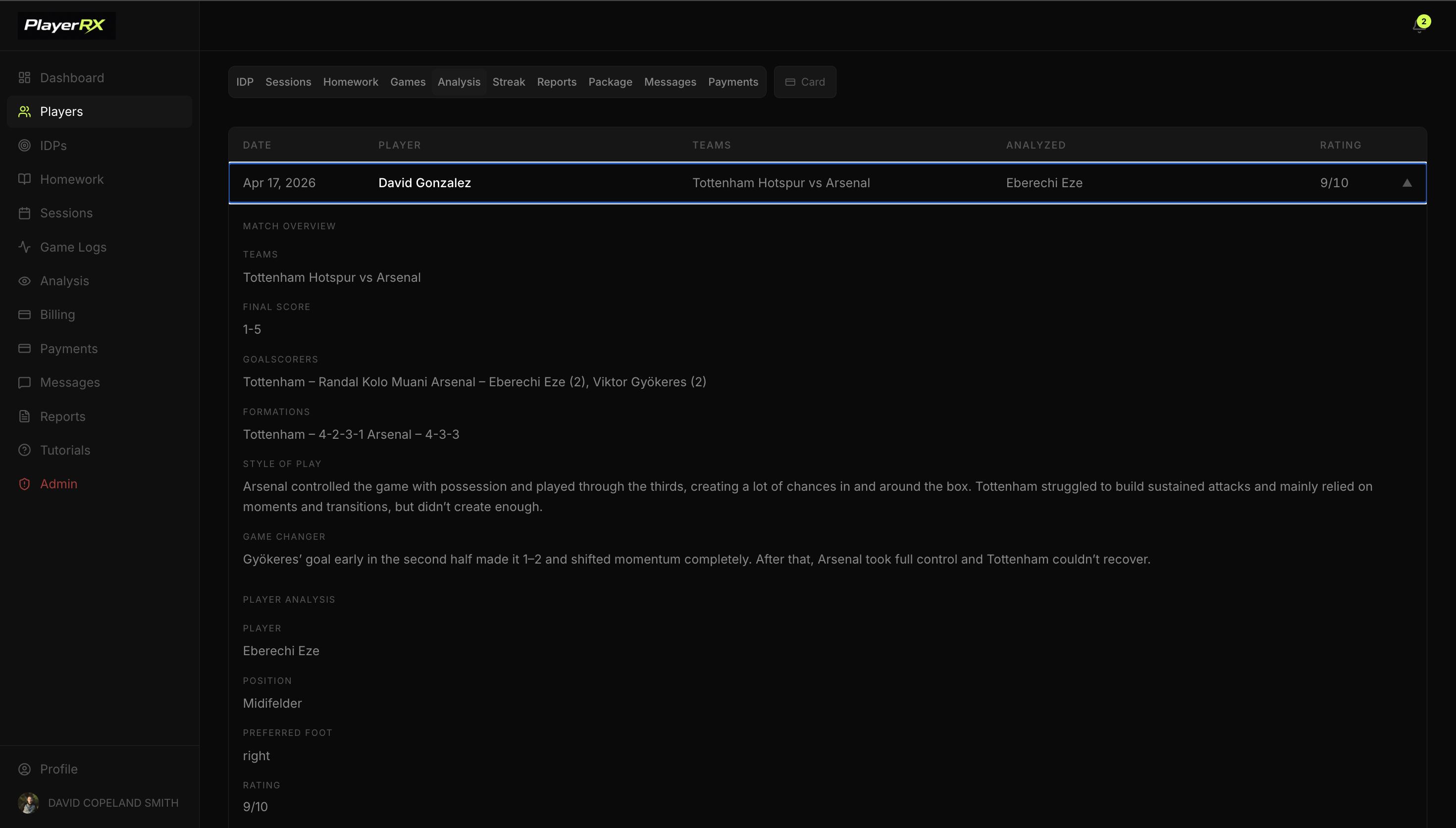Click the Card button
Image resolution: width=1456 pixels, height=828 pixels.
[805, 82]
